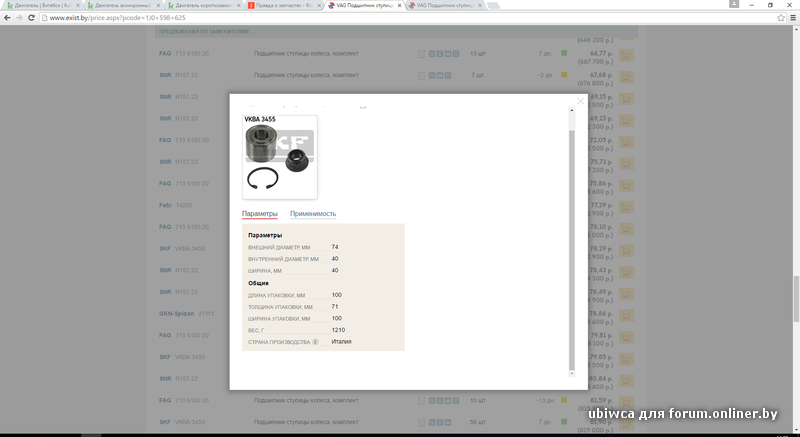Click green availability marker in 66,77 р. row
The image size is (800, 437).
(564, 53)
